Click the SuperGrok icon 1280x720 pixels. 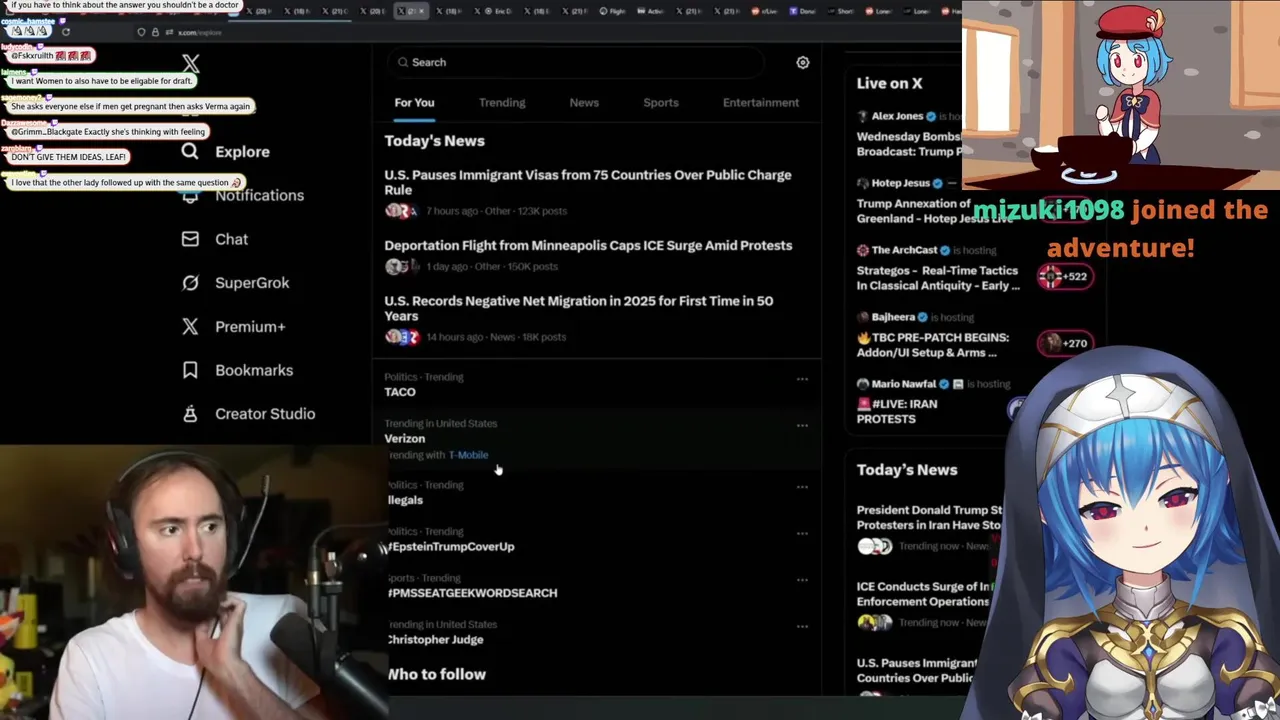(190, 283)
